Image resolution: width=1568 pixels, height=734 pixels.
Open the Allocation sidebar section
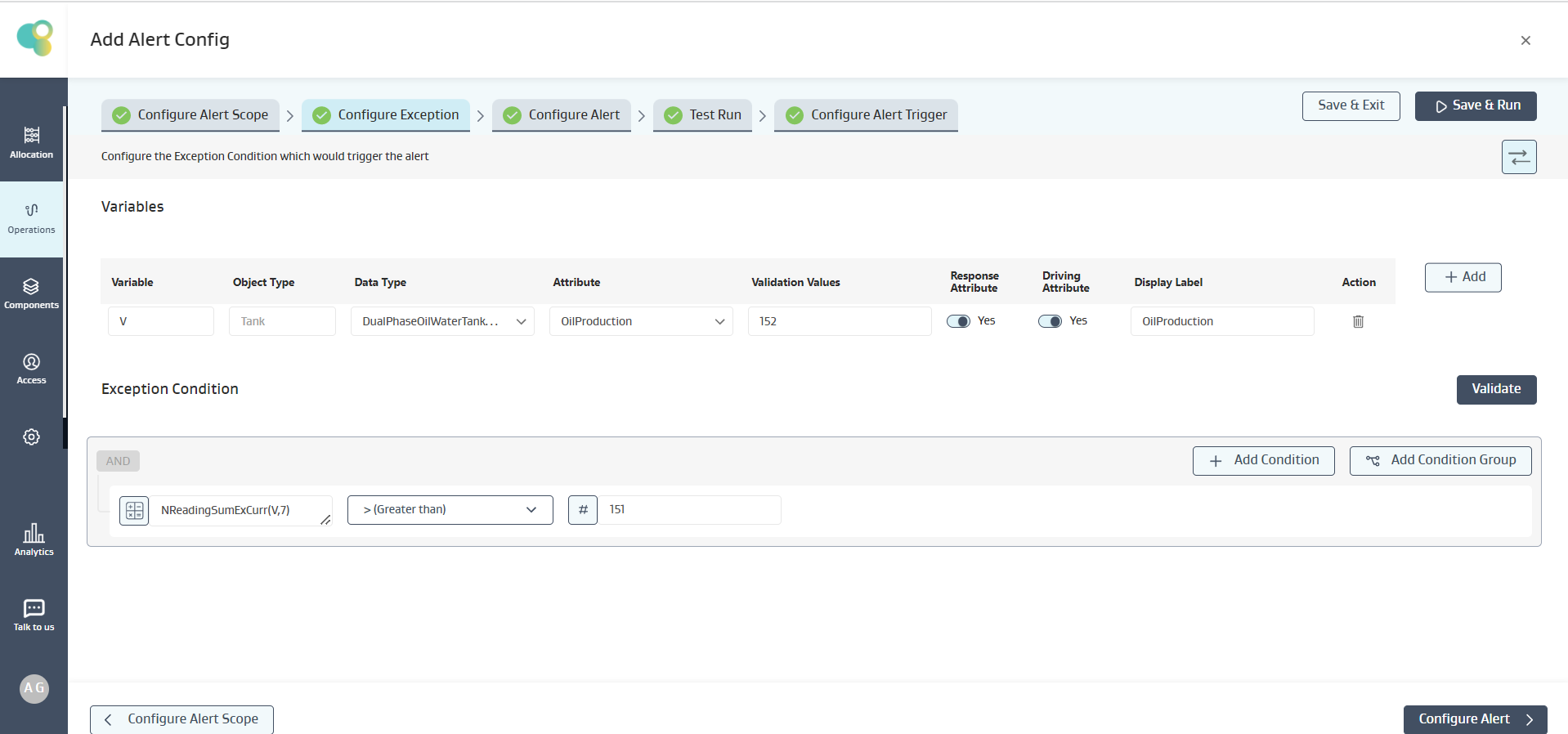31,142
